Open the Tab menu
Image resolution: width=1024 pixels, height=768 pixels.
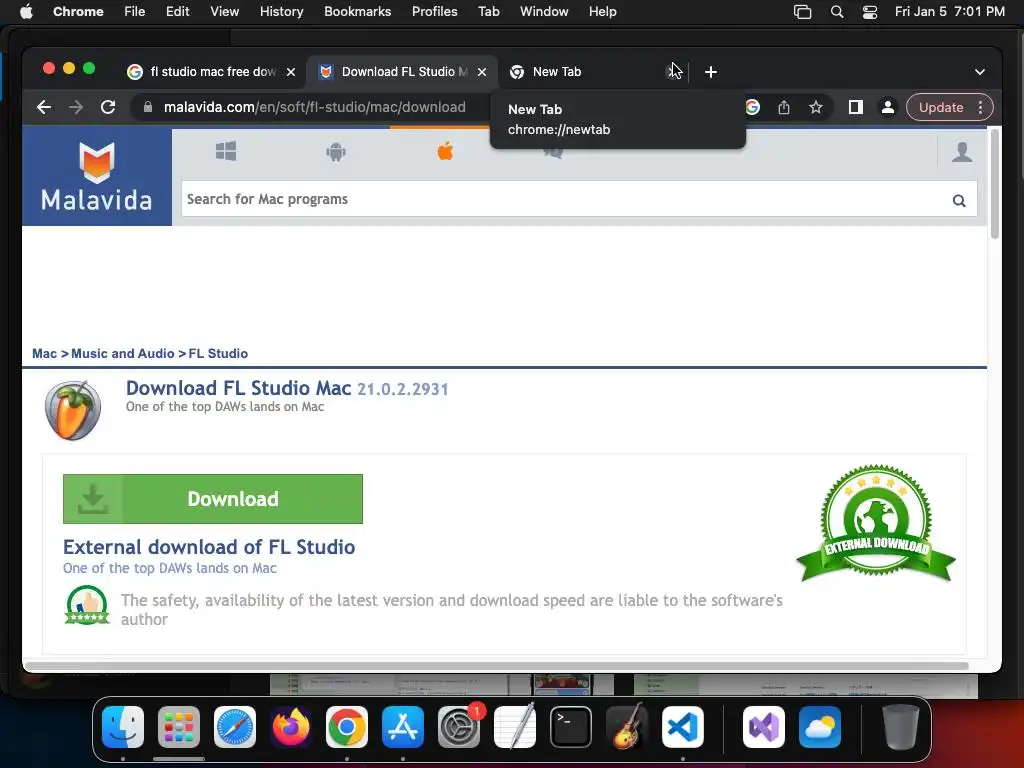[x=488, y=12]
